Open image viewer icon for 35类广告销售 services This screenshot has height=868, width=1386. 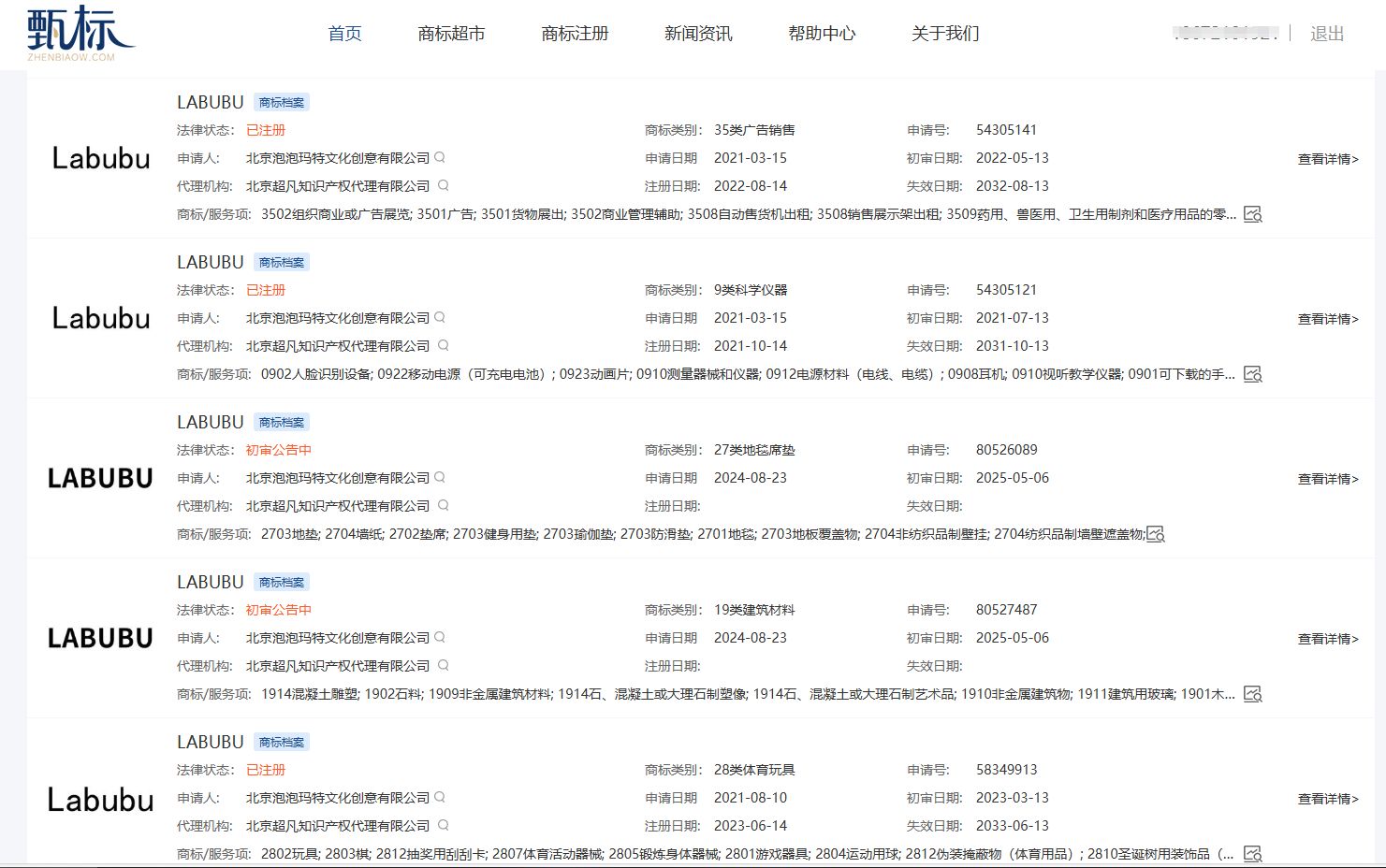1253,214
